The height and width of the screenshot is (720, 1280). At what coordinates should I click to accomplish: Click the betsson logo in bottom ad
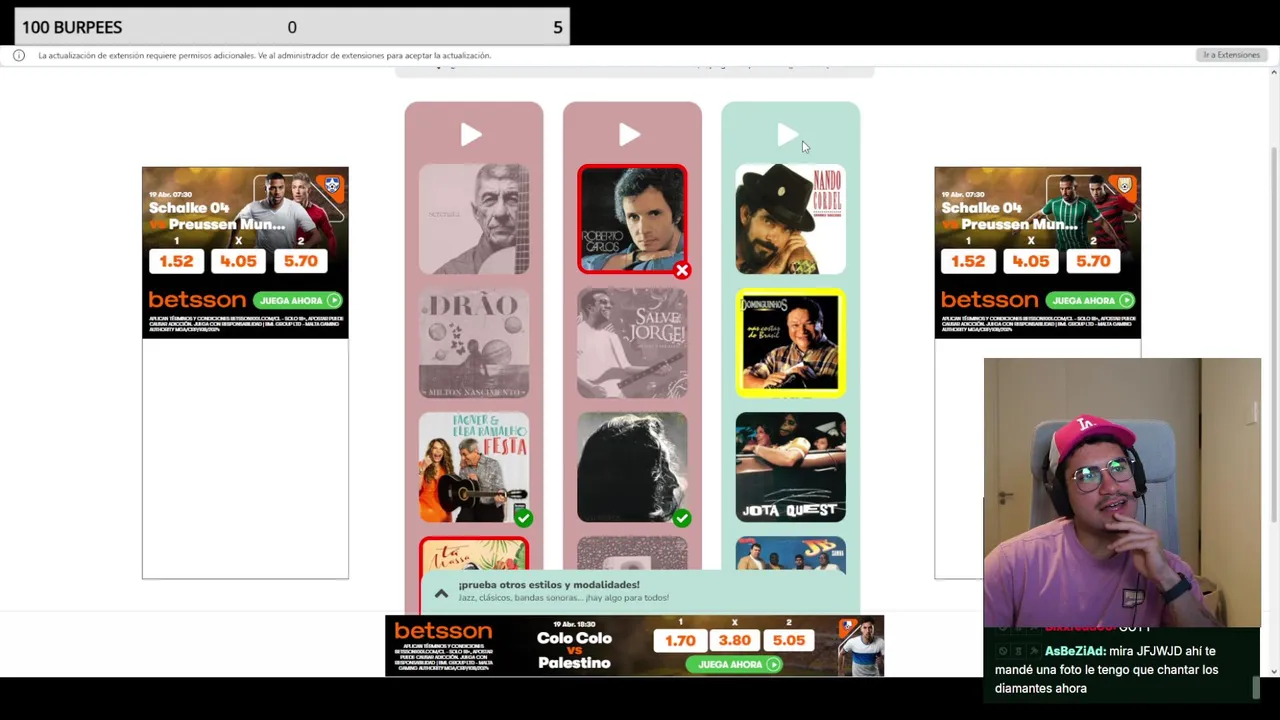[x=443, y=632]
